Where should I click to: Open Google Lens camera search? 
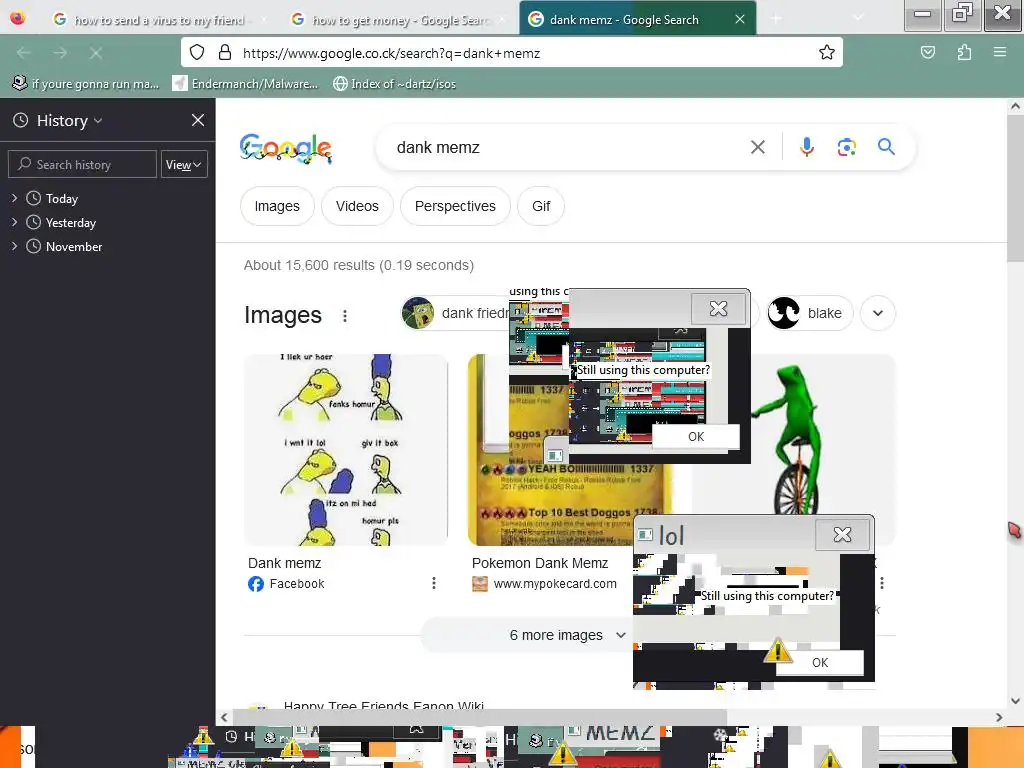click(846, 147)
